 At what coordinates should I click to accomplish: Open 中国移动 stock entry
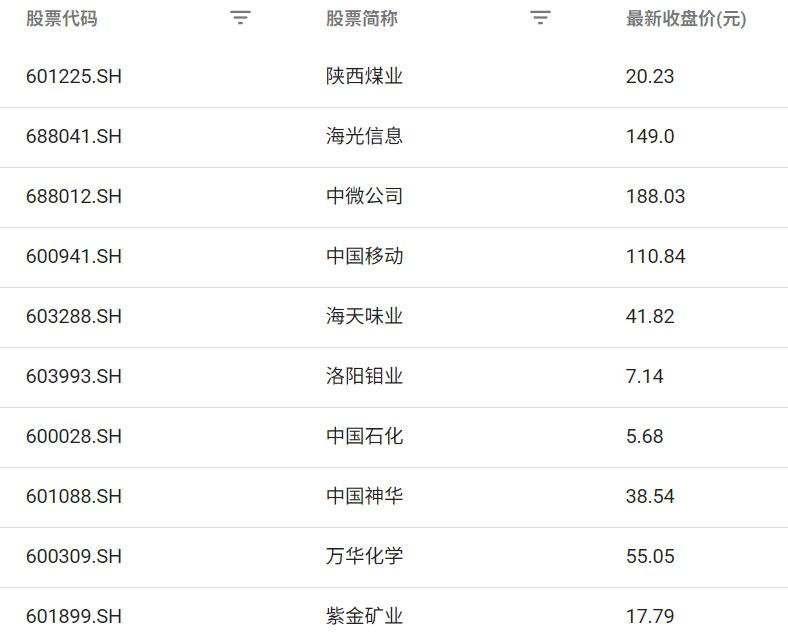click(x=364, y=257)
